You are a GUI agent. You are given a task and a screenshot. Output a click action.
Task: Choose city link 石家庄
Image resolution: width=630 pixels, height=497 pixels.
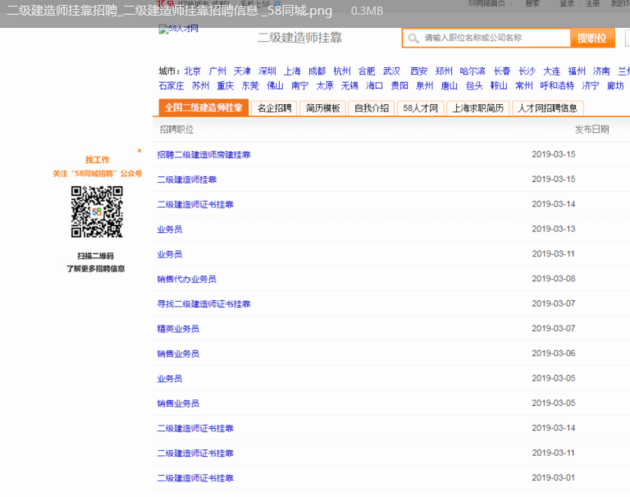tap(171, 86)
